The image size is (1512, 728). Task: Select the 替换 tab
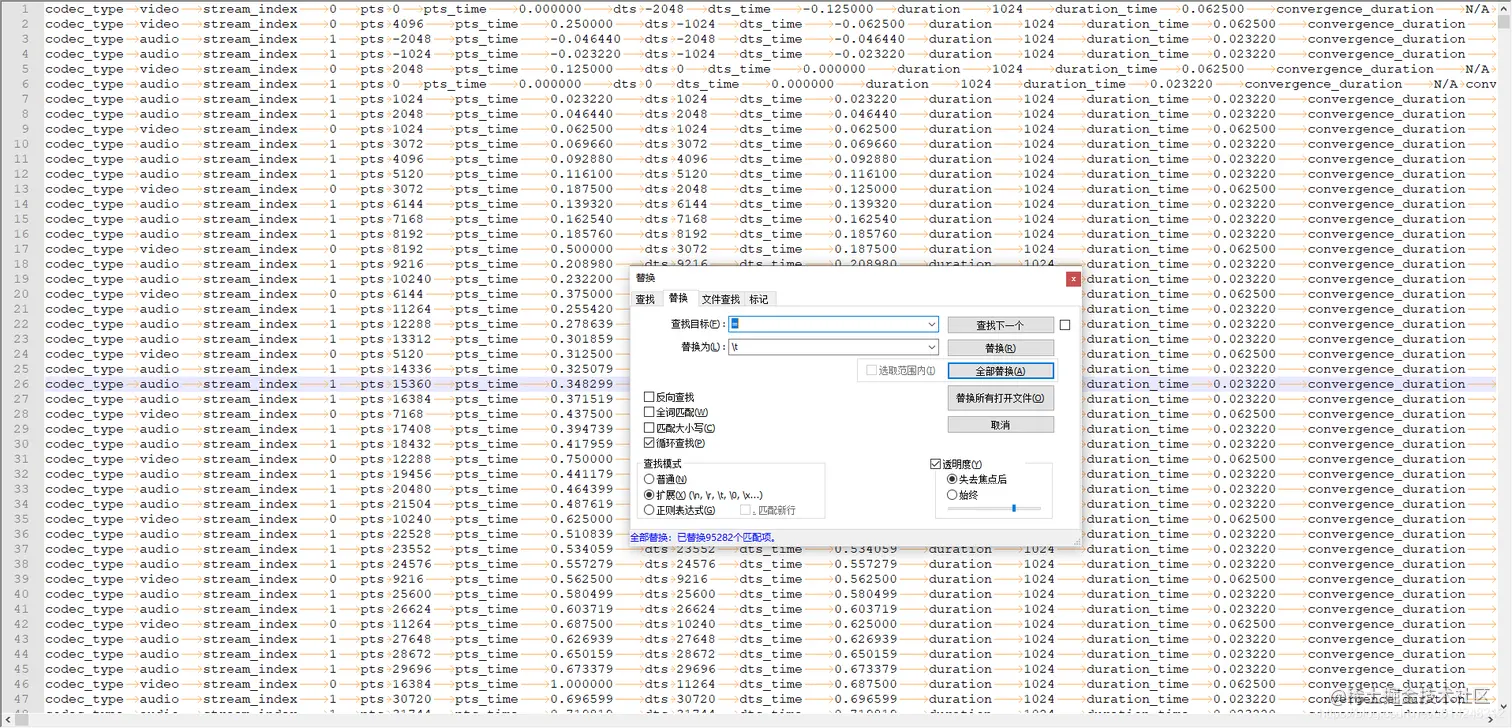coord(678,298)
